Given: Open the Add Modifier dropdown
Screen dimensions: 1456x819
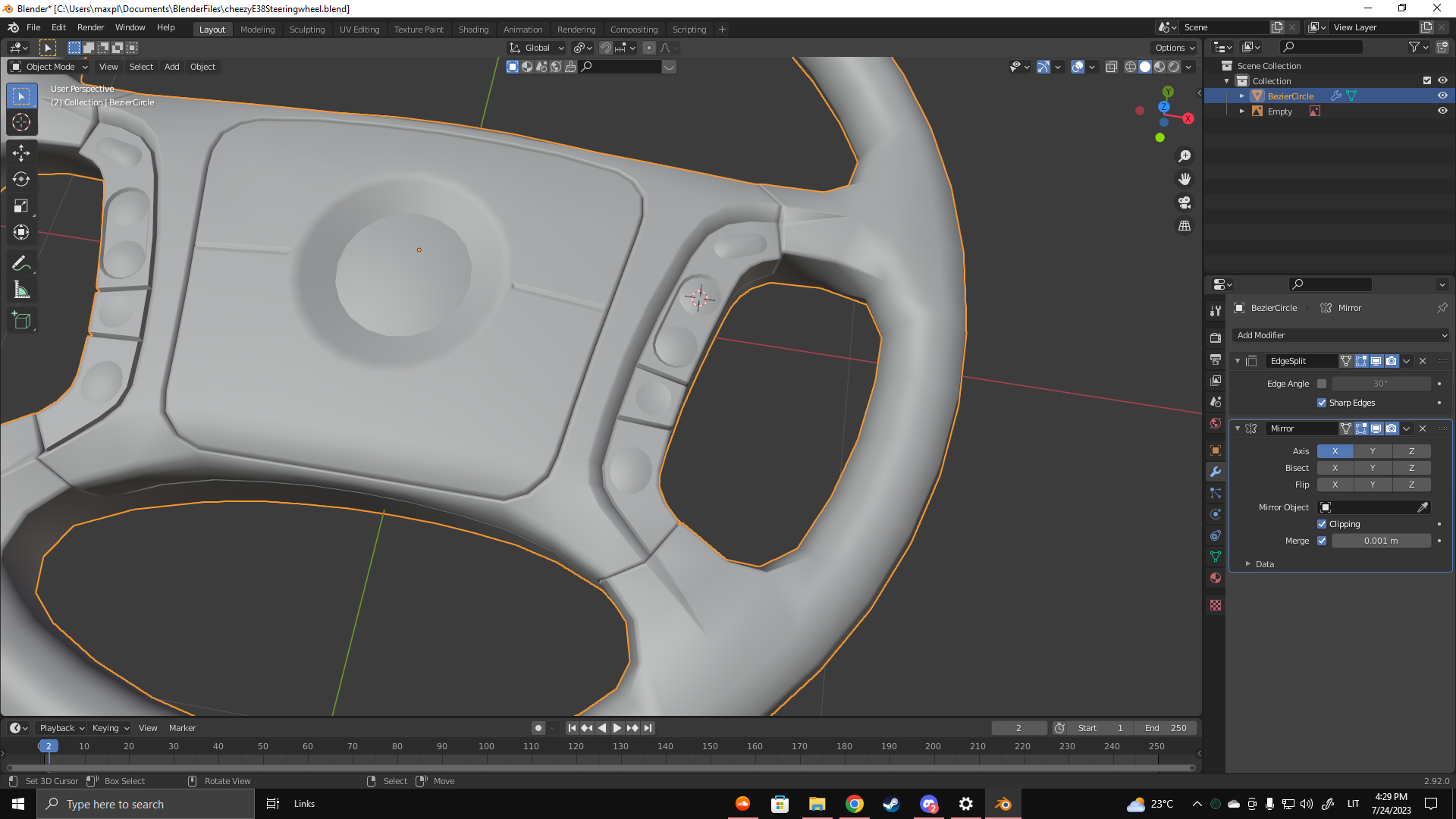Looking at the screenshot, I should 1341,335.
